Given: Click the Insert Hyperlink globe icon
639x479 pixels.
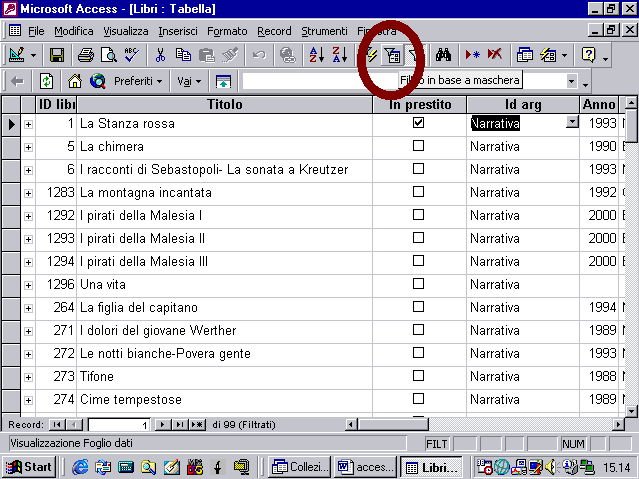Looking at the screenshot, I should click(288, 55).
